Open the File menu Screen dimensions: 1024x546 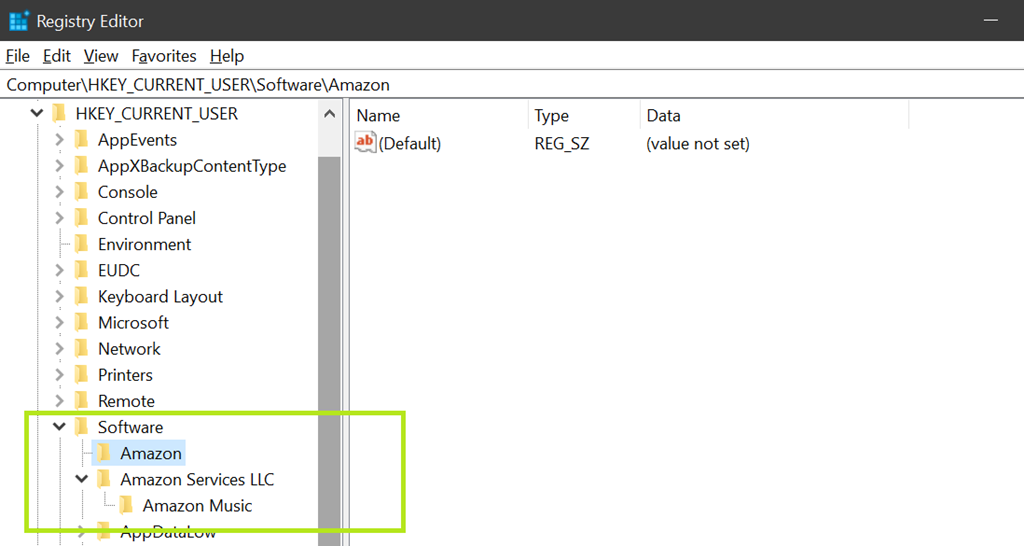pyautogui.click(x=18, y=56)
